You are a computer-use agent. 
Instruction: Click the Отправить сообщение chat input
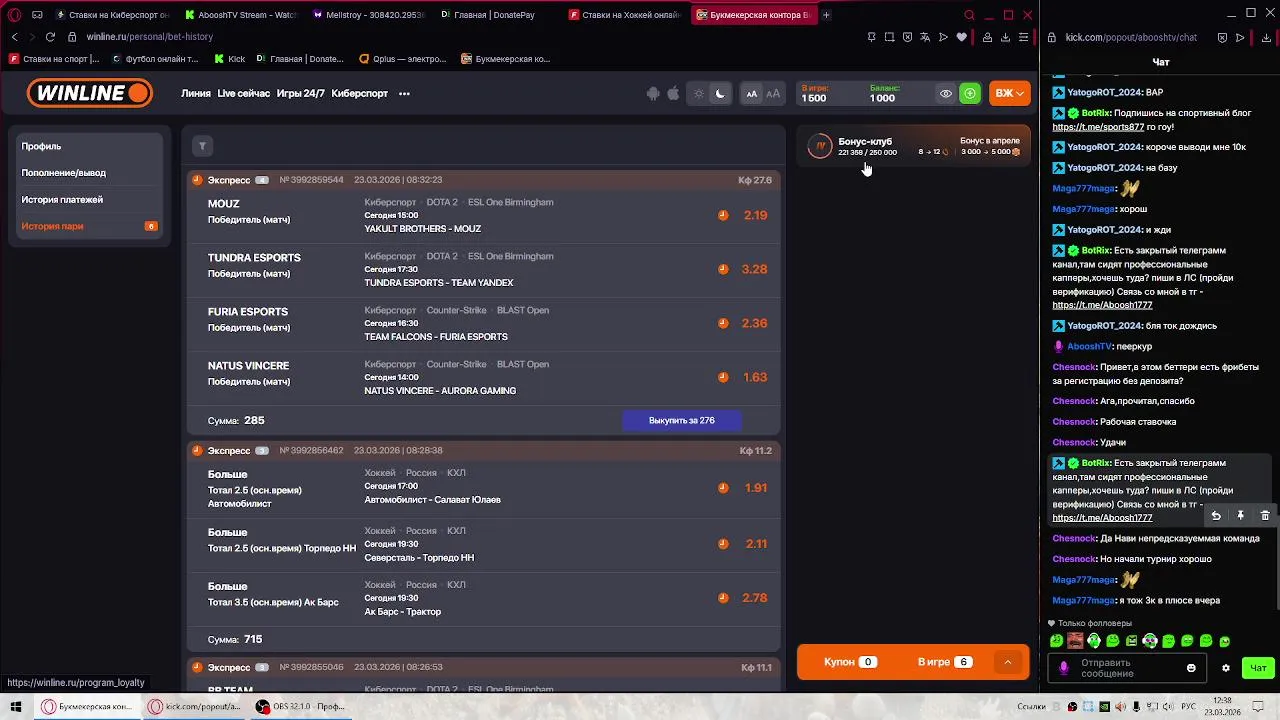pos(1125,668)
